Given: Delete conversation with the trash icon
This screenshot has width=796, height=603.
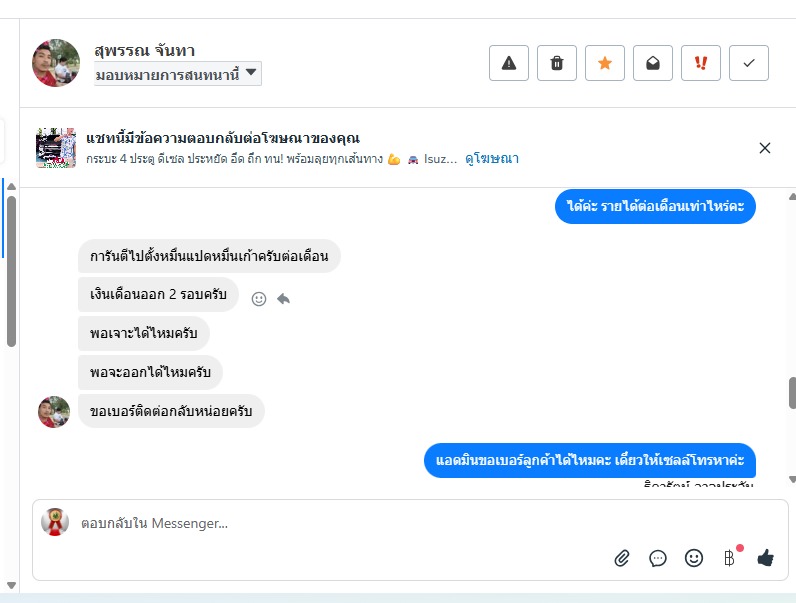Looking at the screenshot, I should [x=557, y=63].
